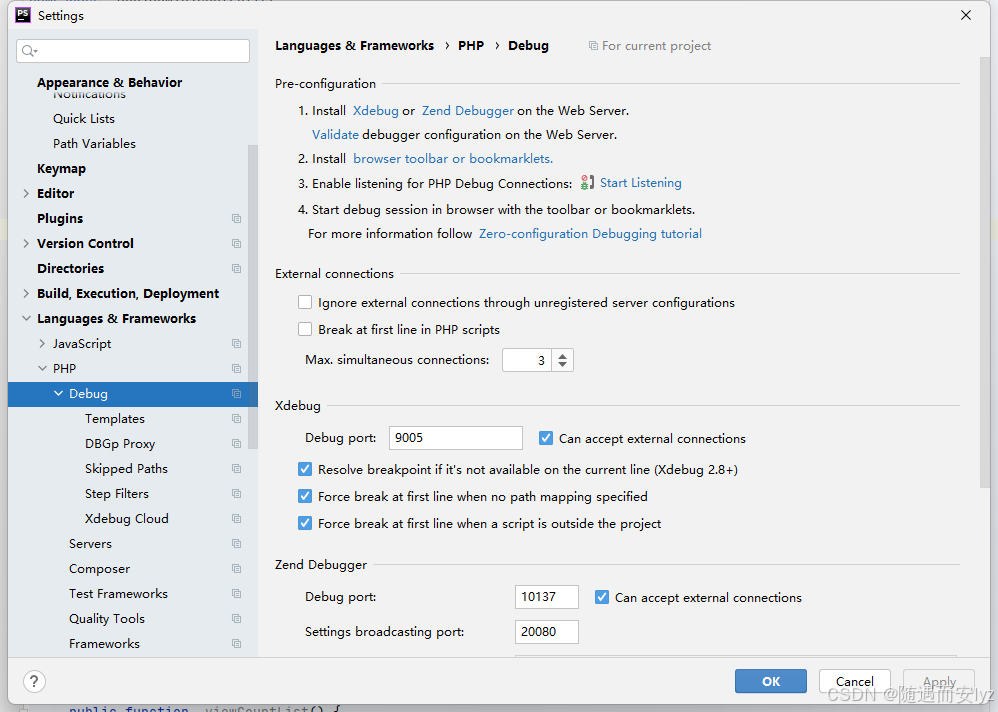Toggle Resolve breakpoint if not available checkbox
Viewport: 998px width, 712px height.
[x=305, y=470]
